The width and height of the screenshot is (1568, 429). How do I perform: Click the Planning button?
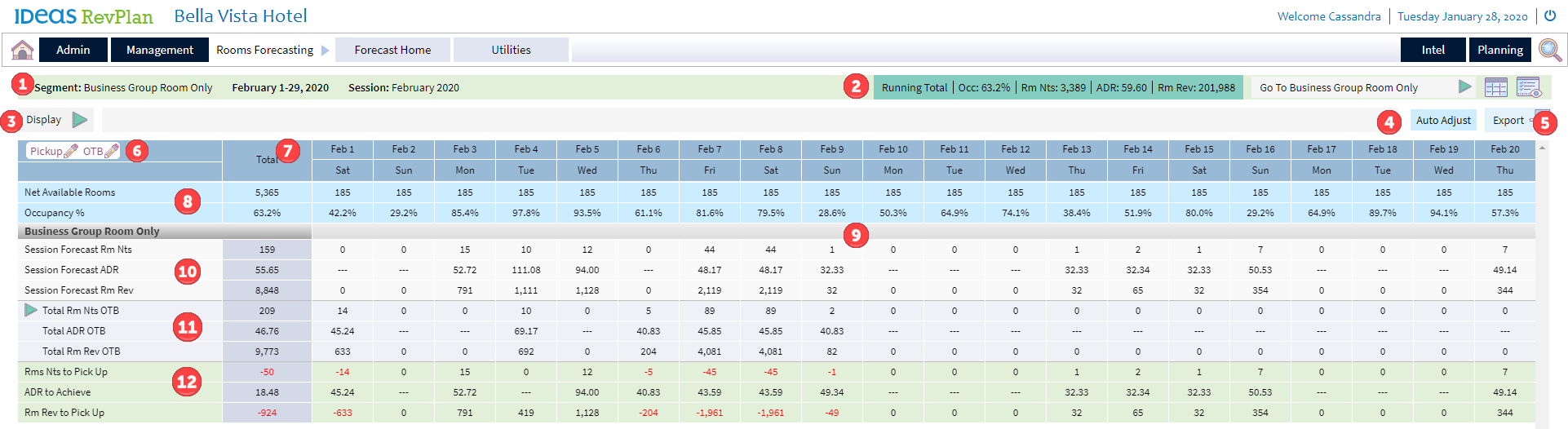pos(1499,50)
